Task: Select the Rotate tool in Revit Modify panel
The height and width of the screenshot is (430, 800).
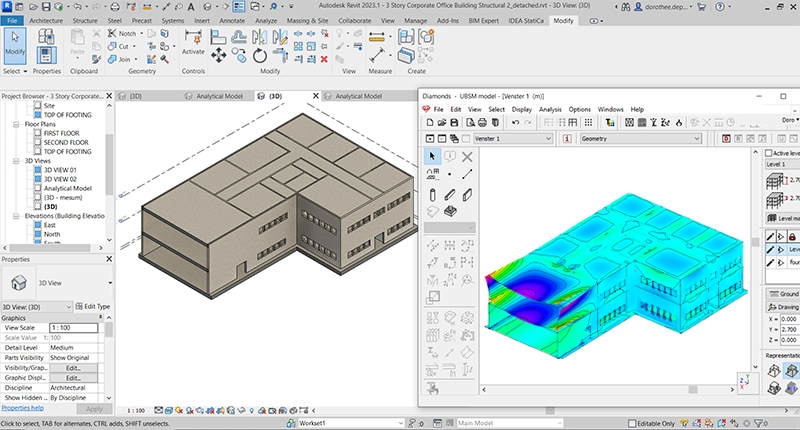Action: point(260,56)
